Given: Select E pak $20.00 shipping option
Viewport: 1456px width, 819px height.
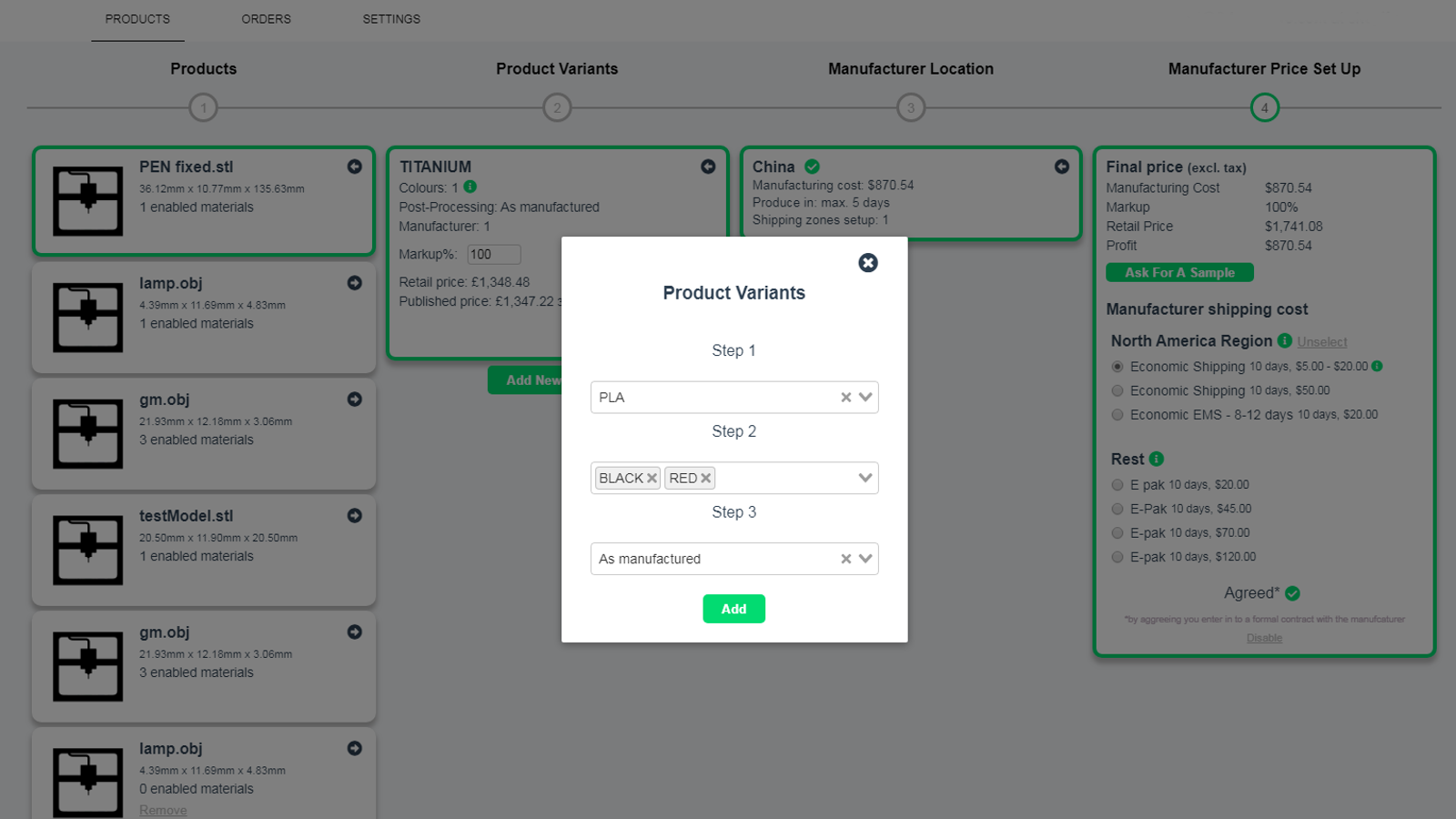Looking at the screenshot, I should pyautogui.click(x=1117, y=485).
